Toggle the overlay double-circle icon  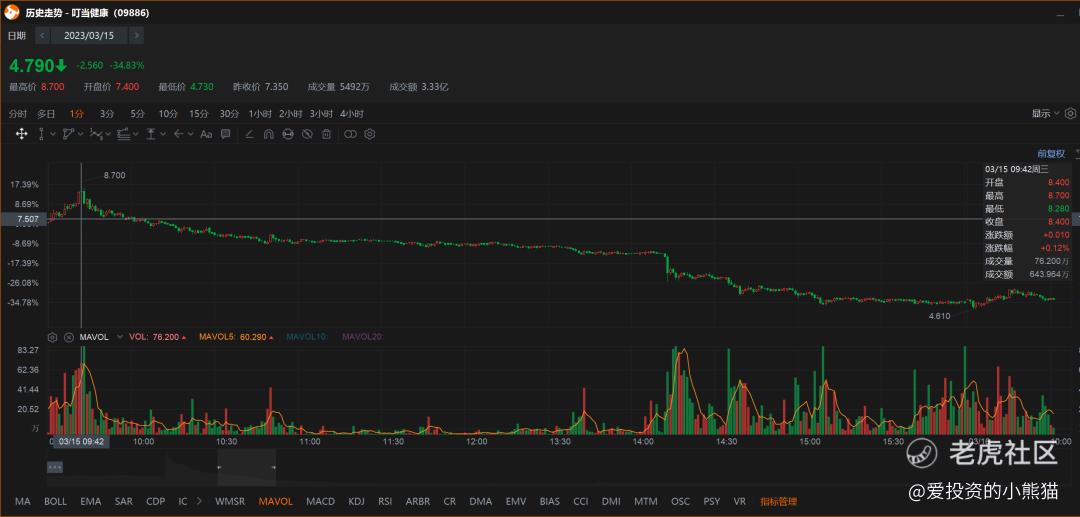[x=350, y=134]
